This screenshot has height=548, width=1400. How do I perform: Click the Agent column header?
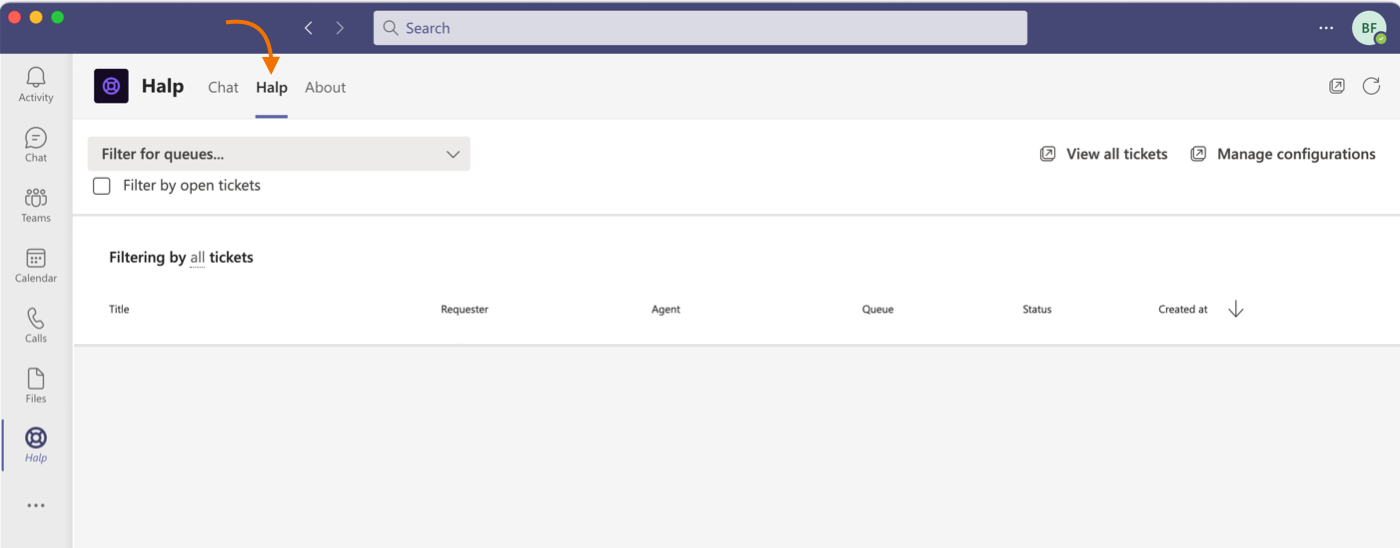click(665, 309)
